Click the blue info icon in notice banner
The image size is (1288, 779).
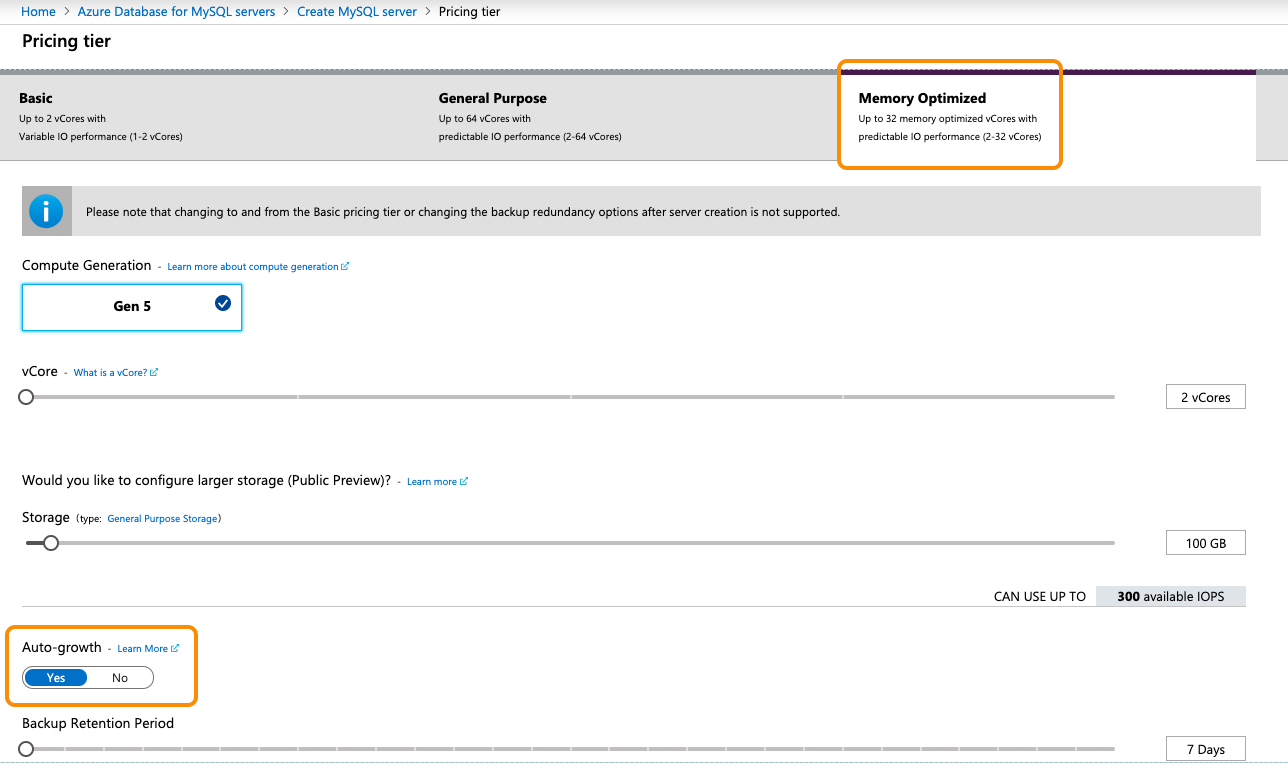click(46, 211)
